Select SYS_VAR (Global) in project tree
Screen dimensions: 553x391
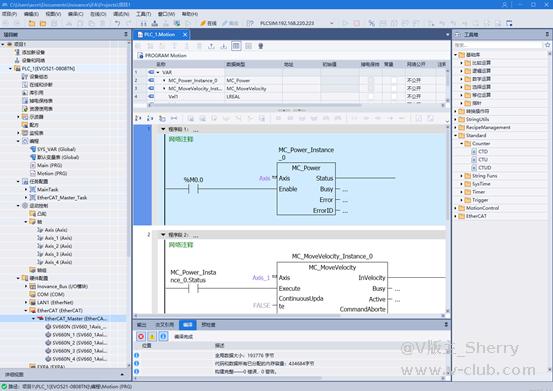(56, 149)
